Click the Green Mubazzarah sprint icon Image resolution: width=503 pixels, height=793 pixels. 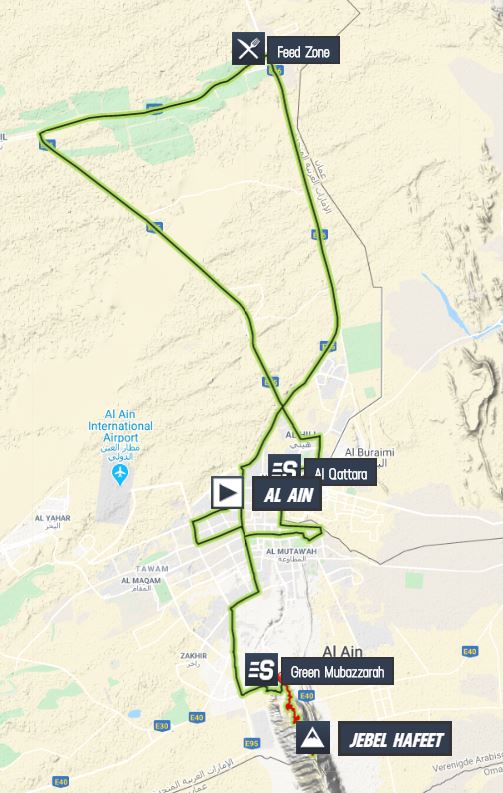click(261, 670)
